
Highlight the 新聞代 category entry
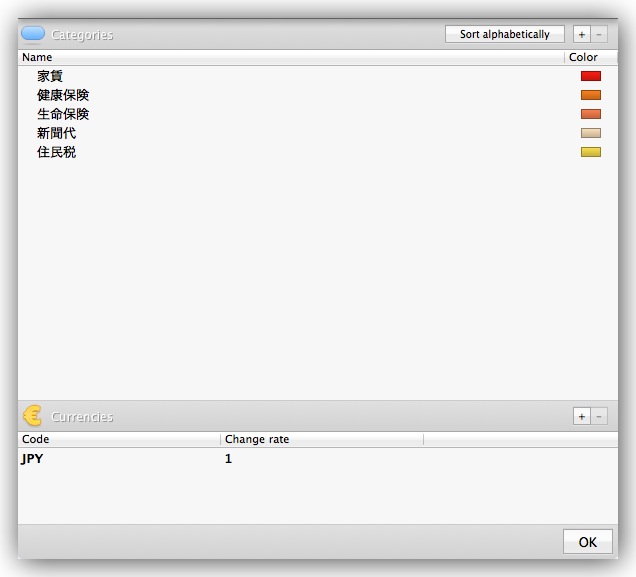tap(56, 133)
